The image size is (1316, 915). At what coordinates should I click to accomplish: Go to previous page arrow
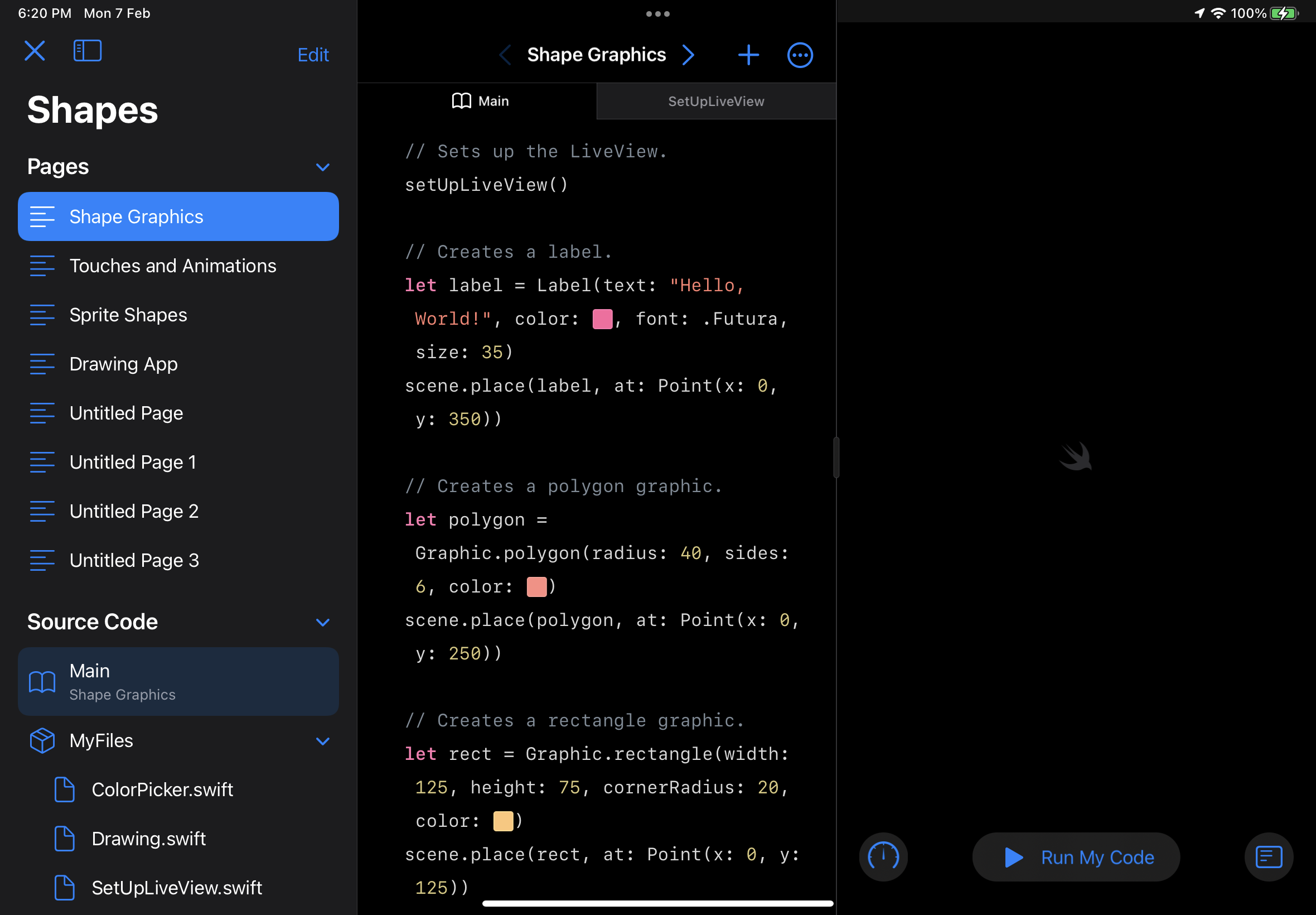505,55
